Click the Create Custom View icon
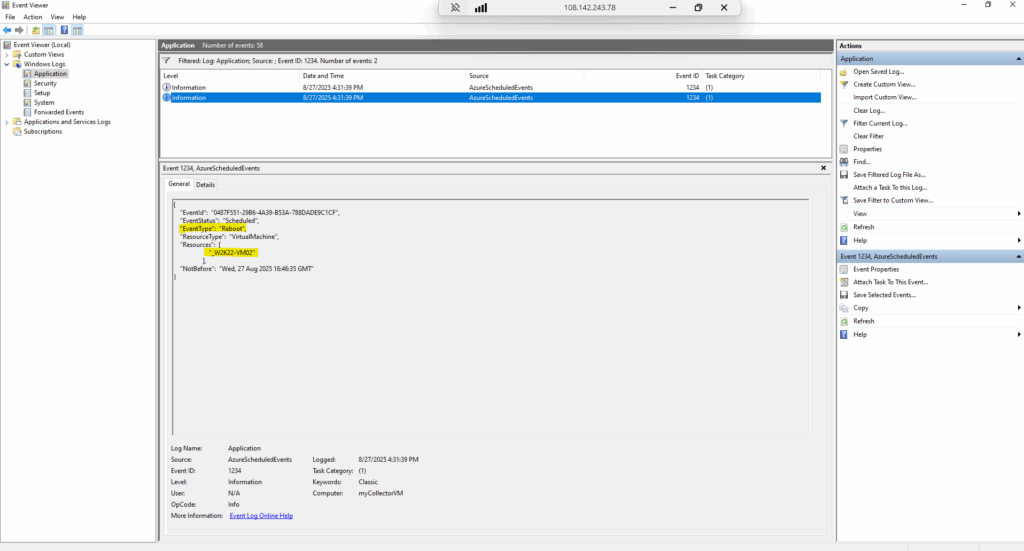The image size is (1024, 551). coord(844,84)
